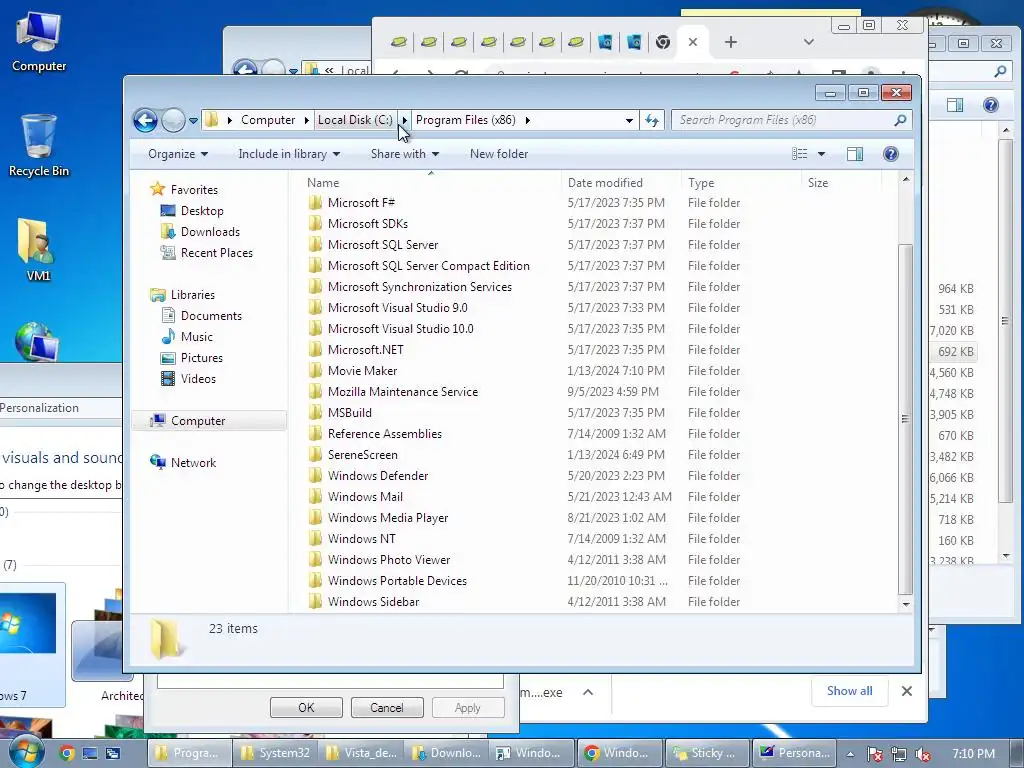
Task: Open the Organize menu
Action: pos(178,154)
